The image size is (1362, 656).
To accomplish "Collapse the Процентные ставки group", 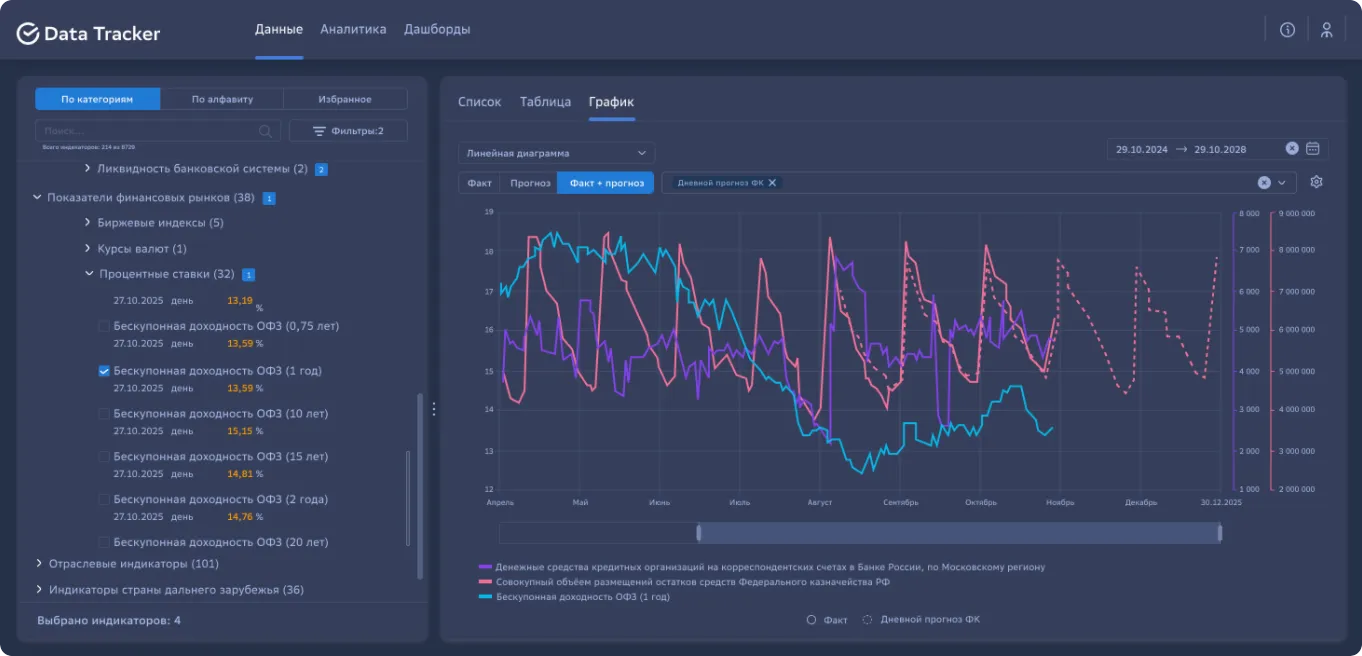I will (89, 274).
